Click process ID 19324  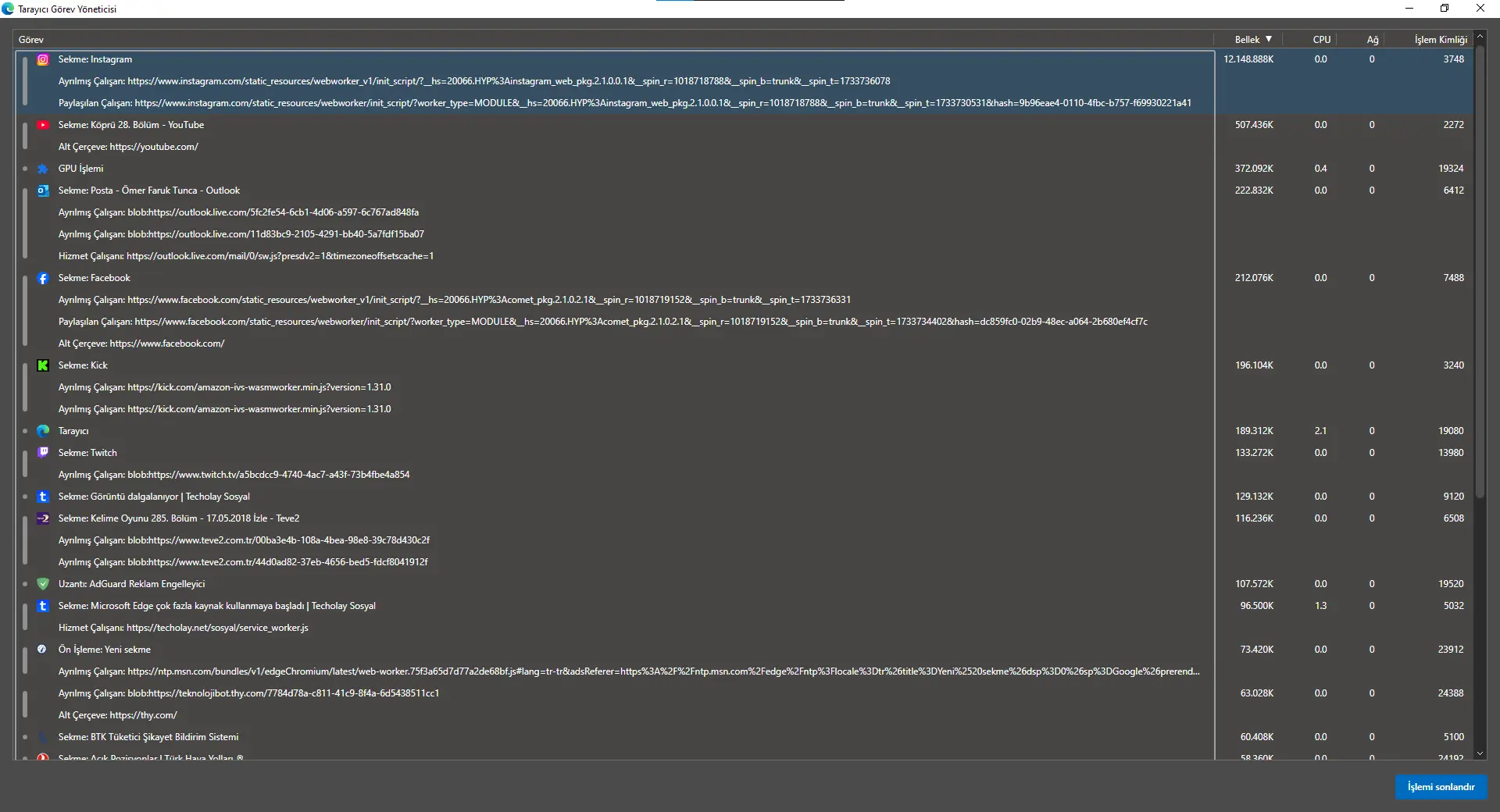[1452, 169]
